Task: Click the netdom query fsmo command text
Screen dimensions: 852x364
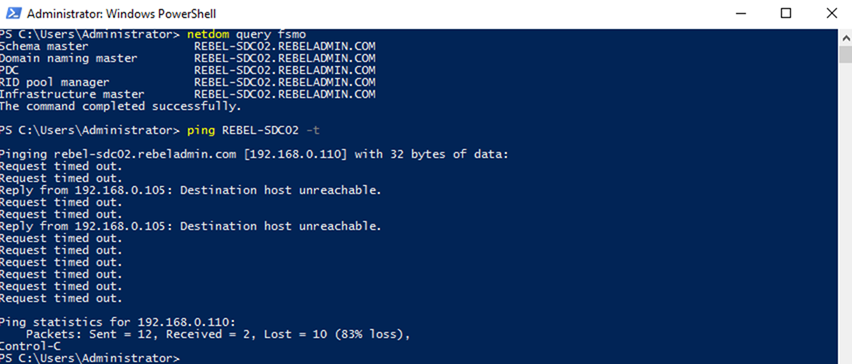Action: 247,34
